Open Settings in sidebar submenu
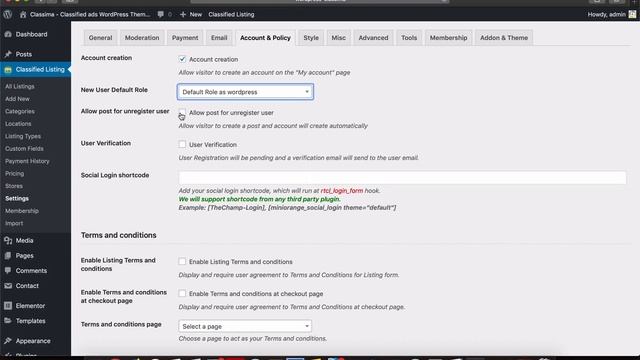The image size is (640, 360). 17,198
